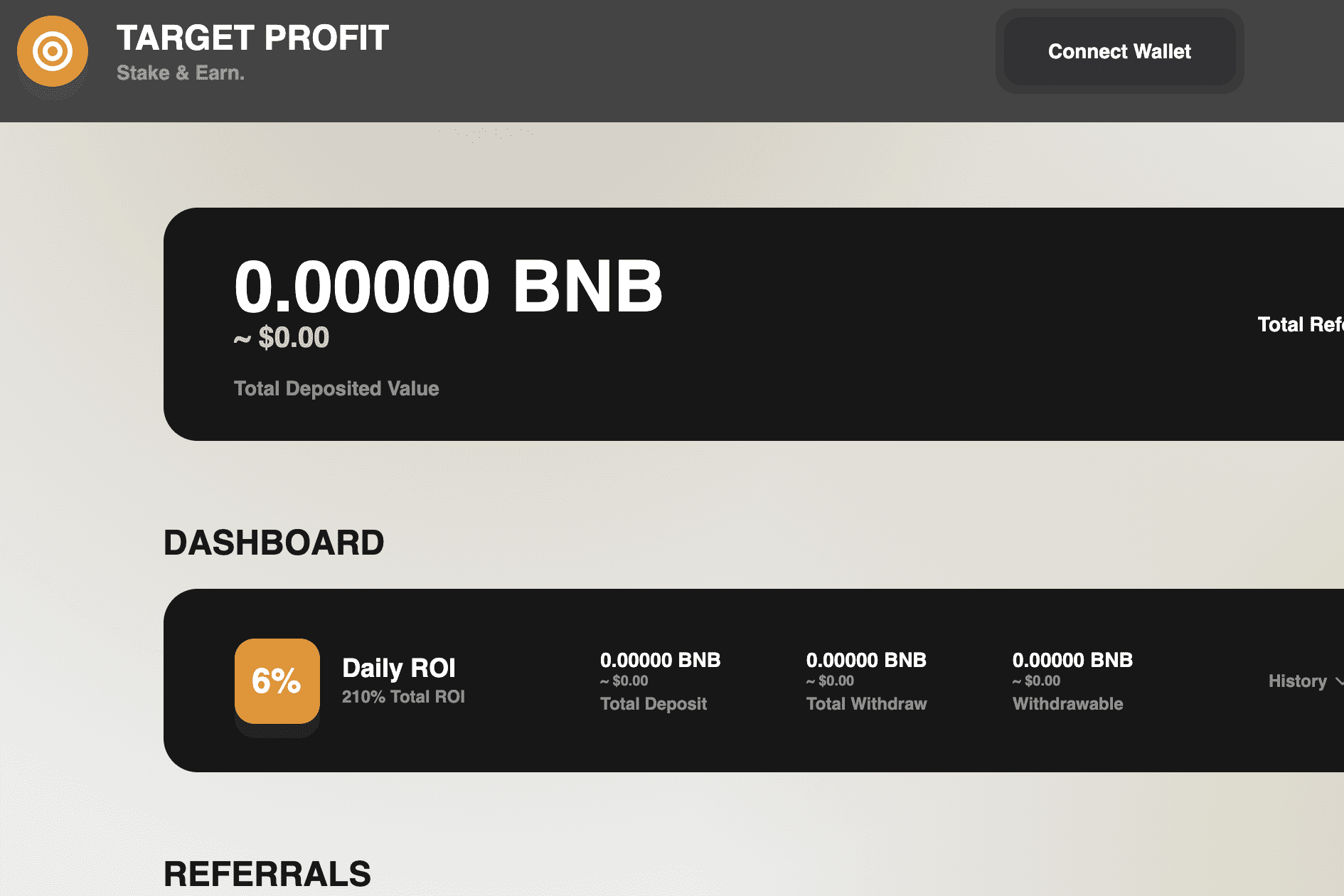1344x896 pixels.
Task: Select the TARGET PROFIT title text
Action: (252, 39)
